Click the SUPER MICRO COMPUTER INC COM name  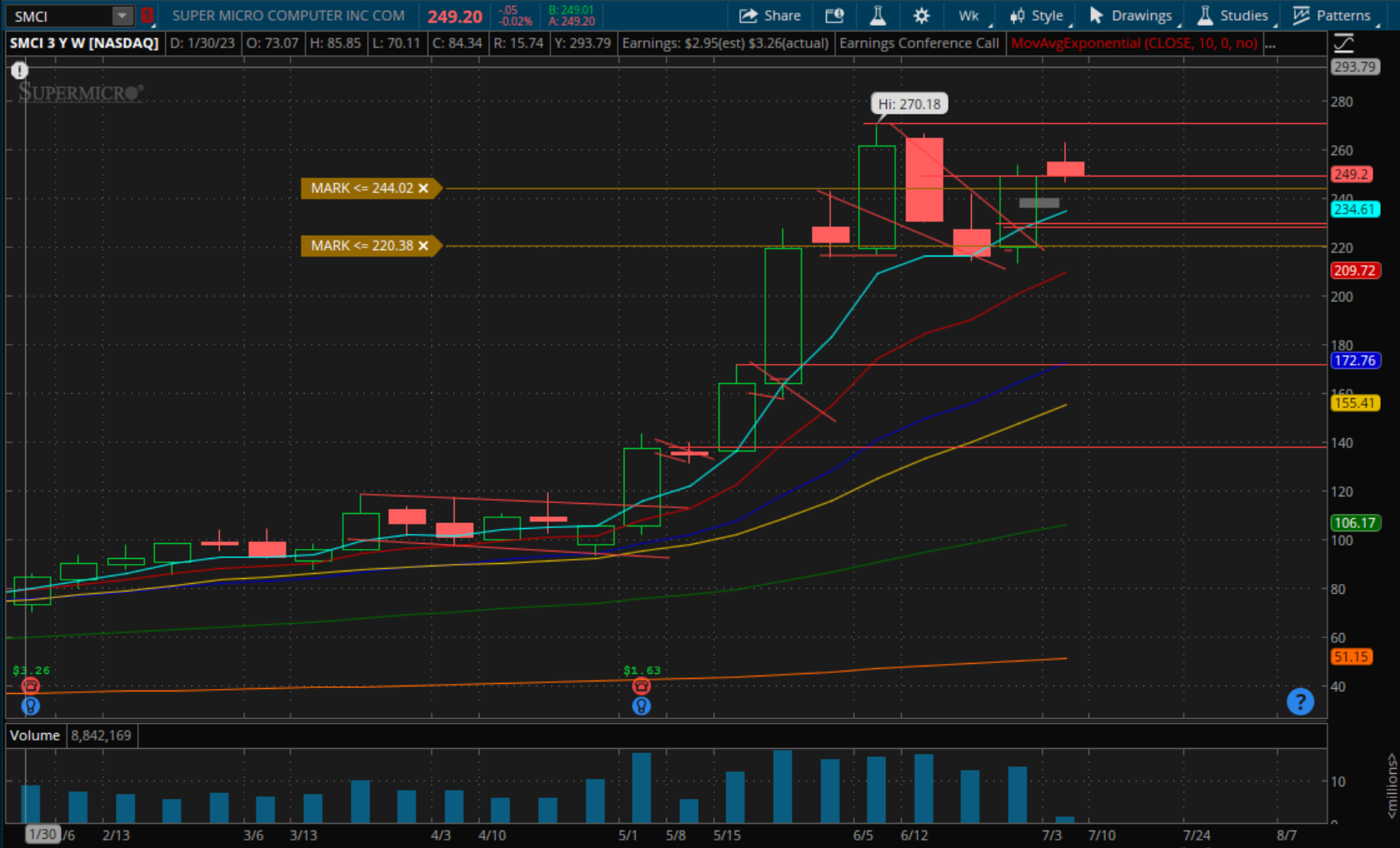(288, 15)
